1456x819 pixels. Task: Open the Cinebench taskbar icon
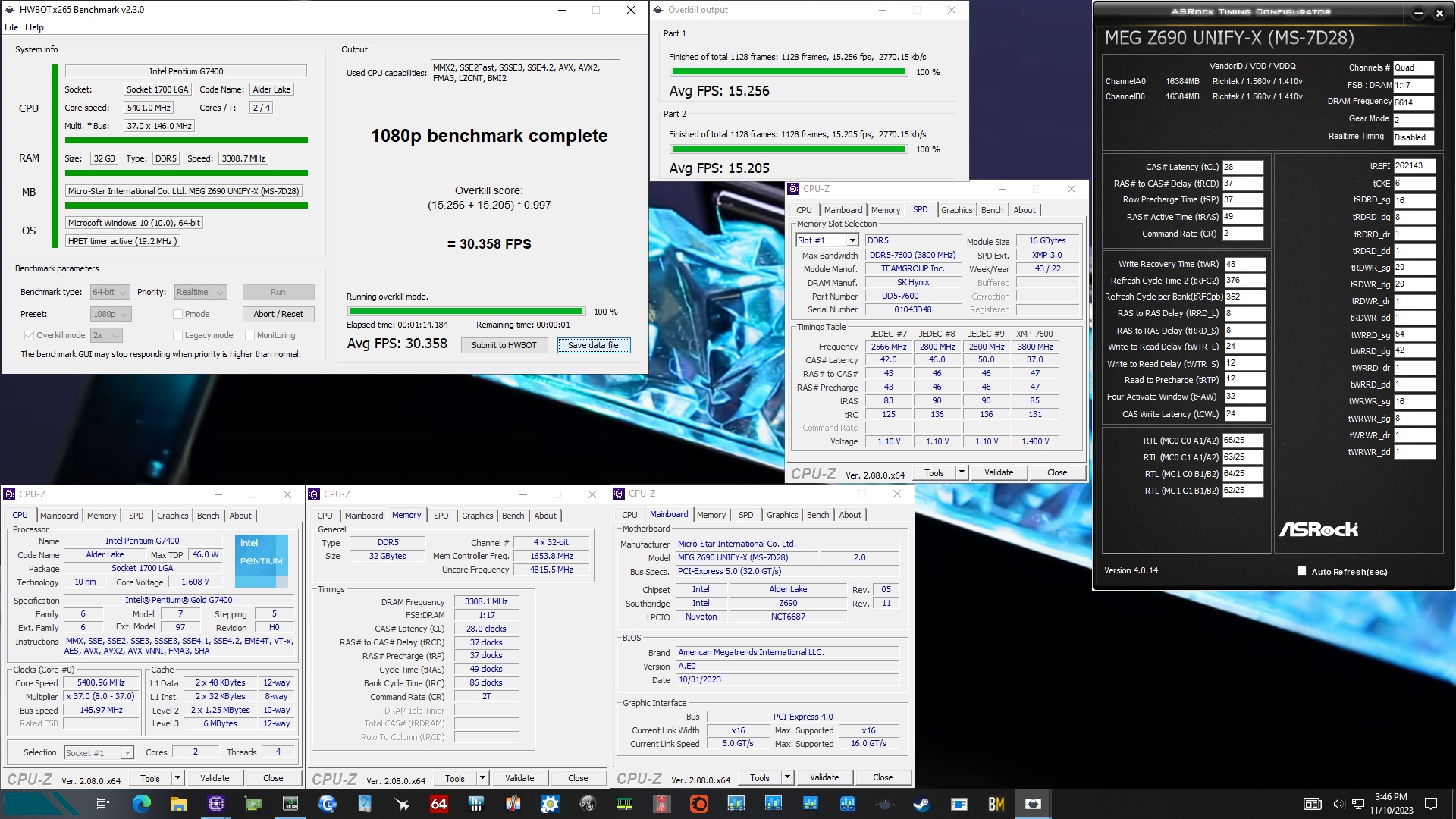[x=327, y=804]
